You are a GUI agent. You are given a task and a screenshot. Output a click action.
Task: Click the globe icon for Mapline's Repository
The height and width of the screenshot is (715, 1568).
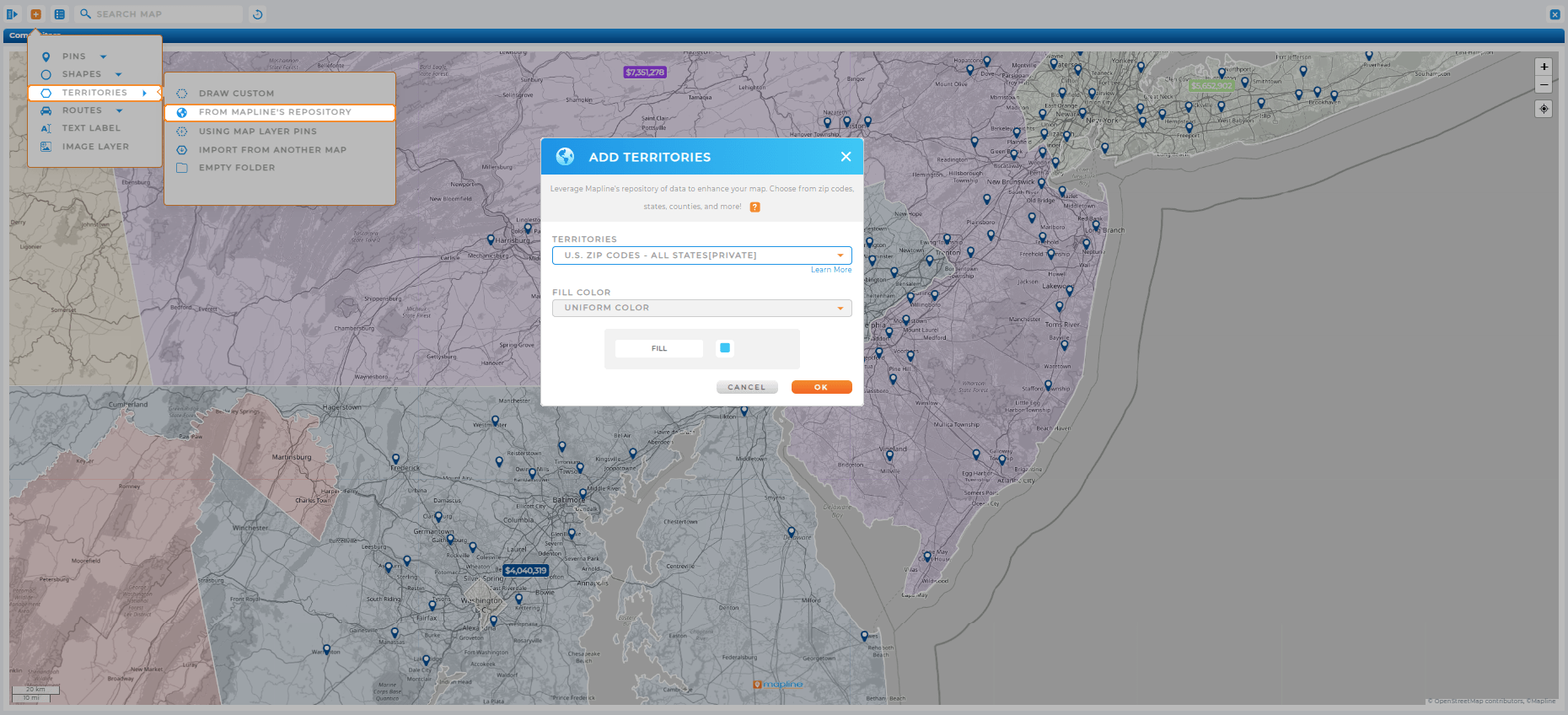182,112
